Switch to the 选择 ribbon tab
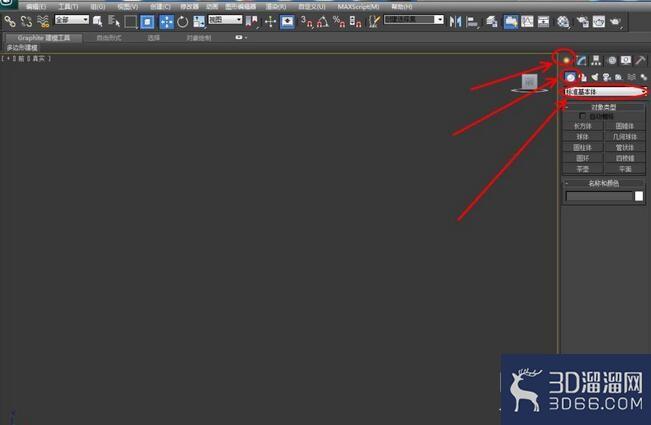The width and height of the screenshot is (651, 425). coord(153,38)
